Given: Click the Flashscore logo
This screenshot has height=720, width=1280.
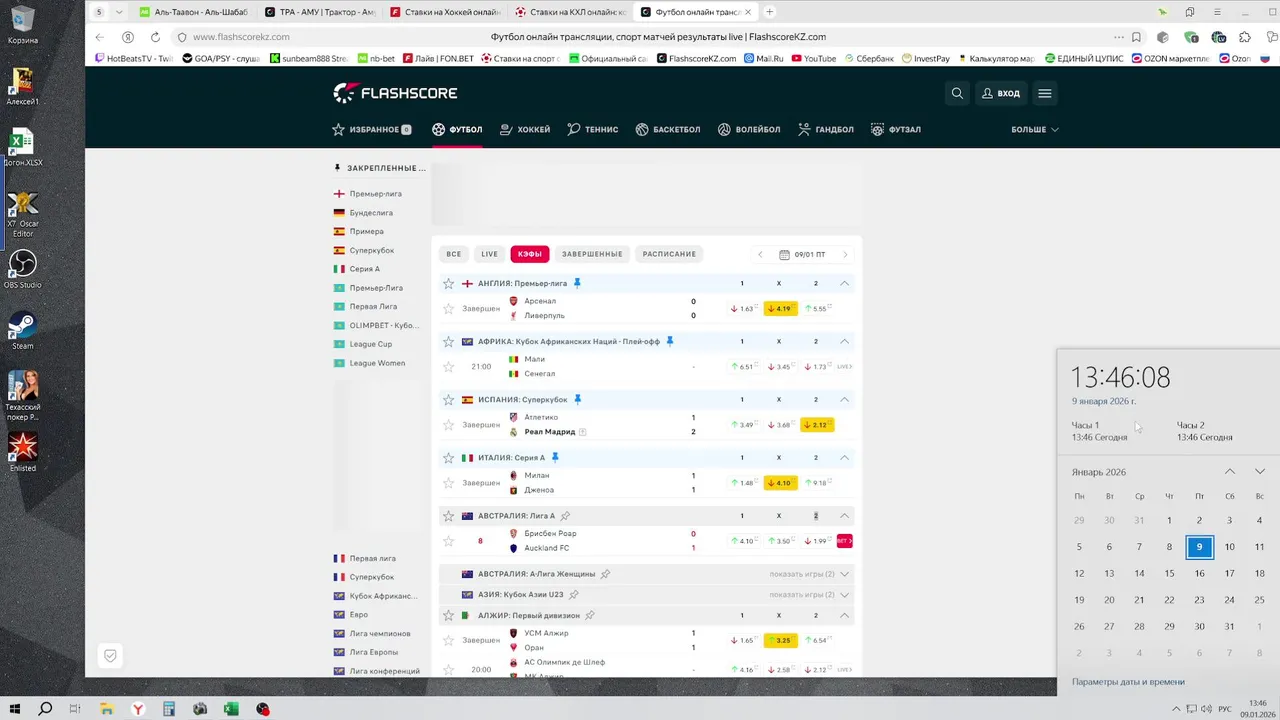Looking at the screenshot, I should pyautogui.click(x=395, y=93).
